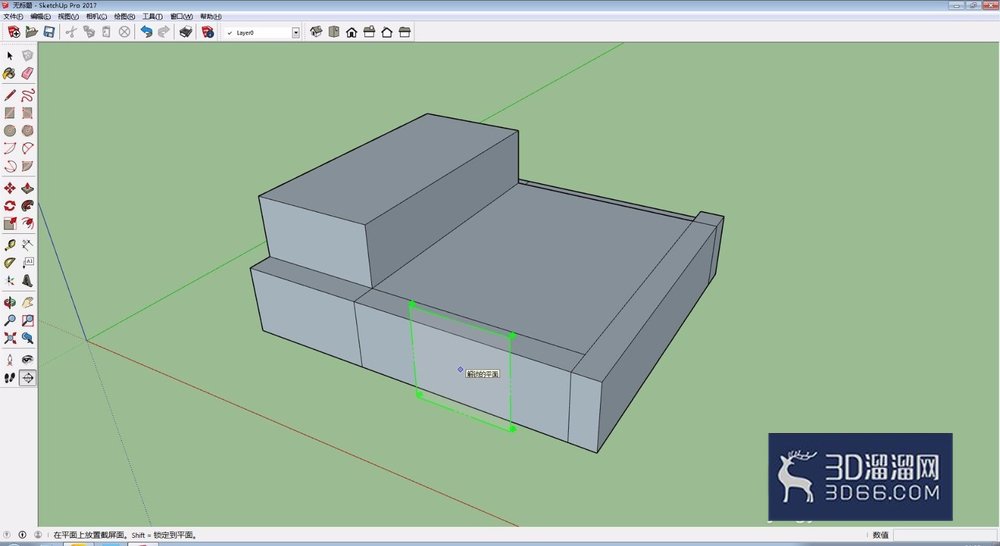1000x546 pixels.
Task: Open the 工具(T) Tools menu
Action: pyautogui.click(x=152, y=17)
